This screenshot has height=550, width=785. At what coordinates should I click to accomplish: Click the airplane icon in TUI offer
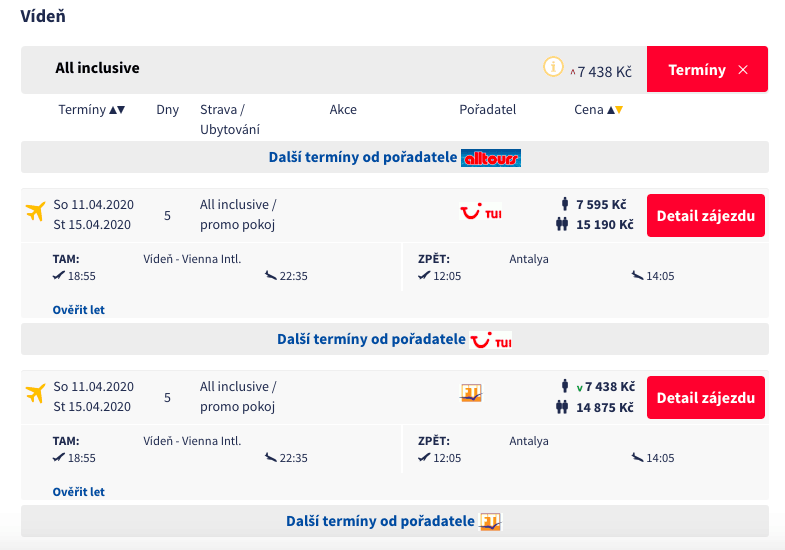coord(36,212)
